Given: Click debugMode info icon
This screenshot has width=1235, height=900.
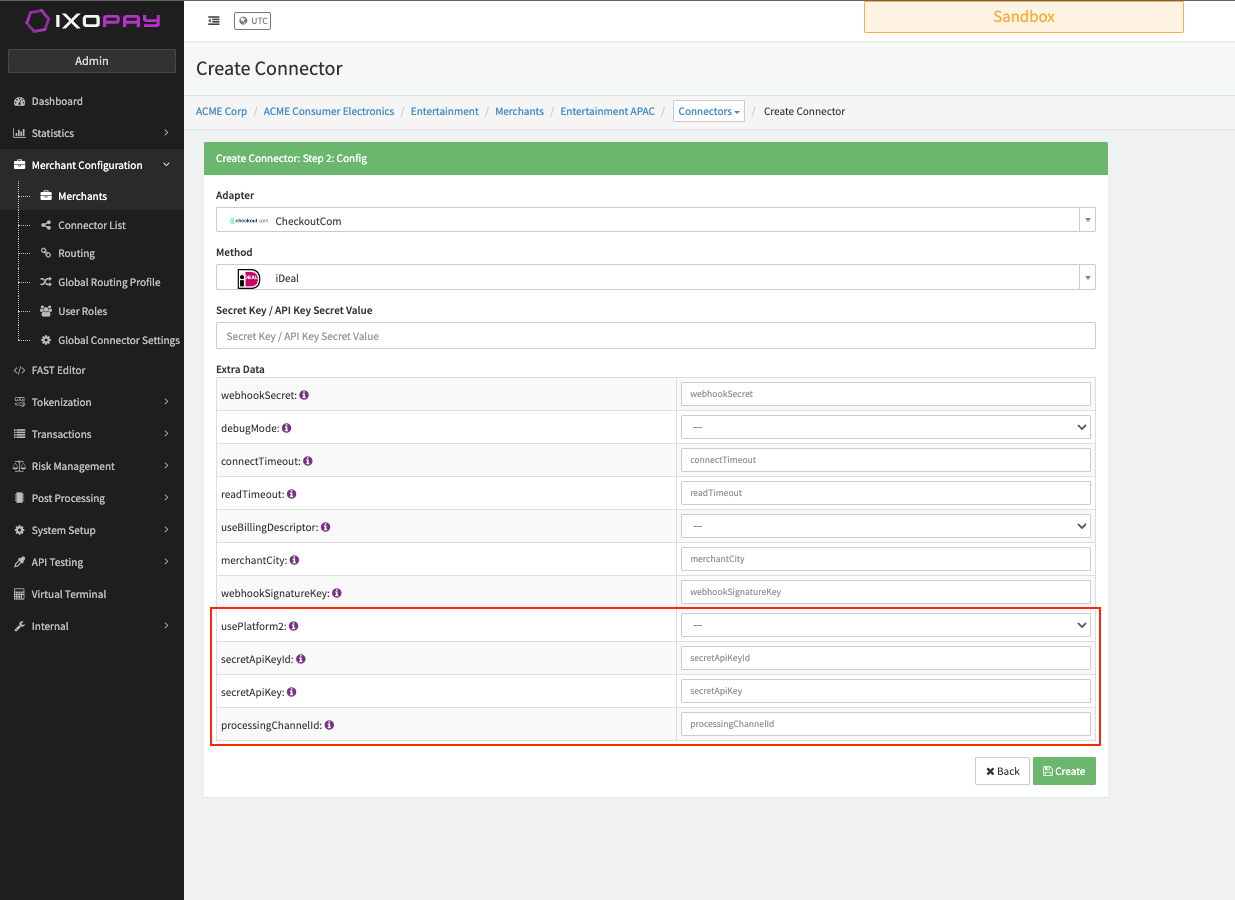Looking at the screenshot, I should pos(286,428).
